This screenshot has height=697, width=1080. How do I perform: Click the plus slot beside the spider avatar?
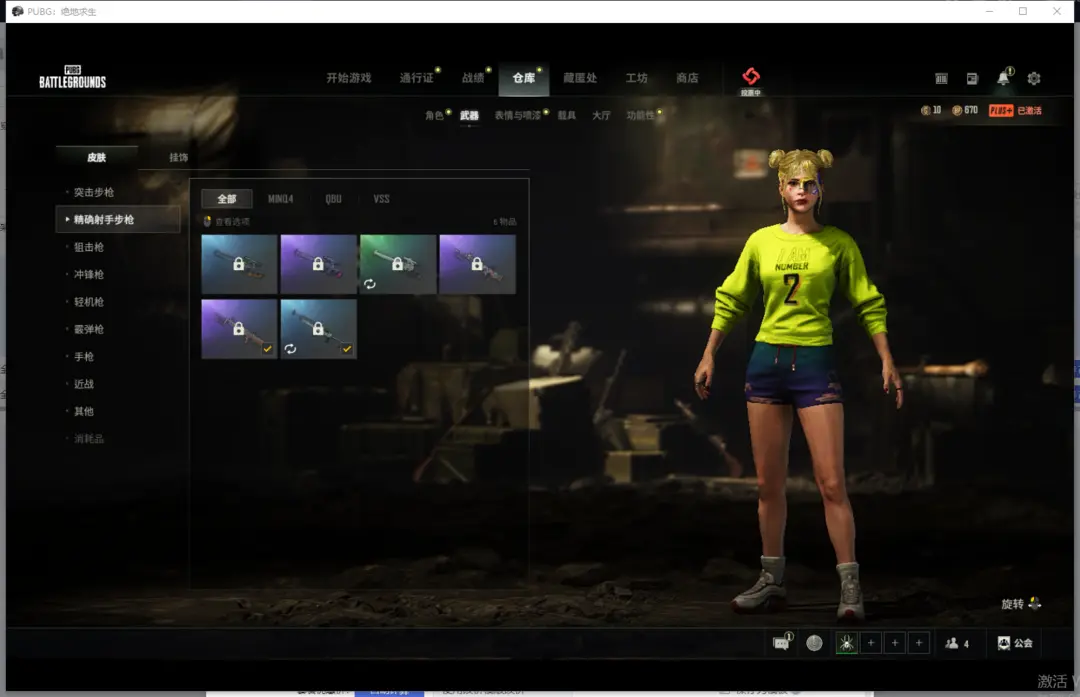(x=871, y=643)
